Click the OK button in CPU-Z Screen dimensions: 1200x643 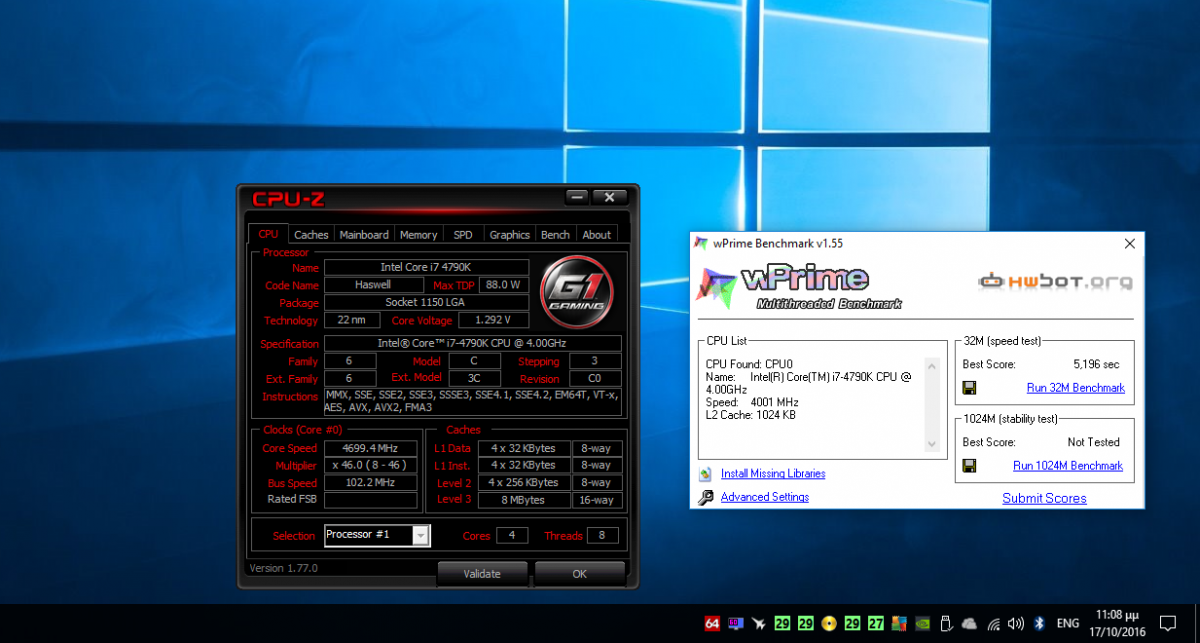click(x=580, y=574)
